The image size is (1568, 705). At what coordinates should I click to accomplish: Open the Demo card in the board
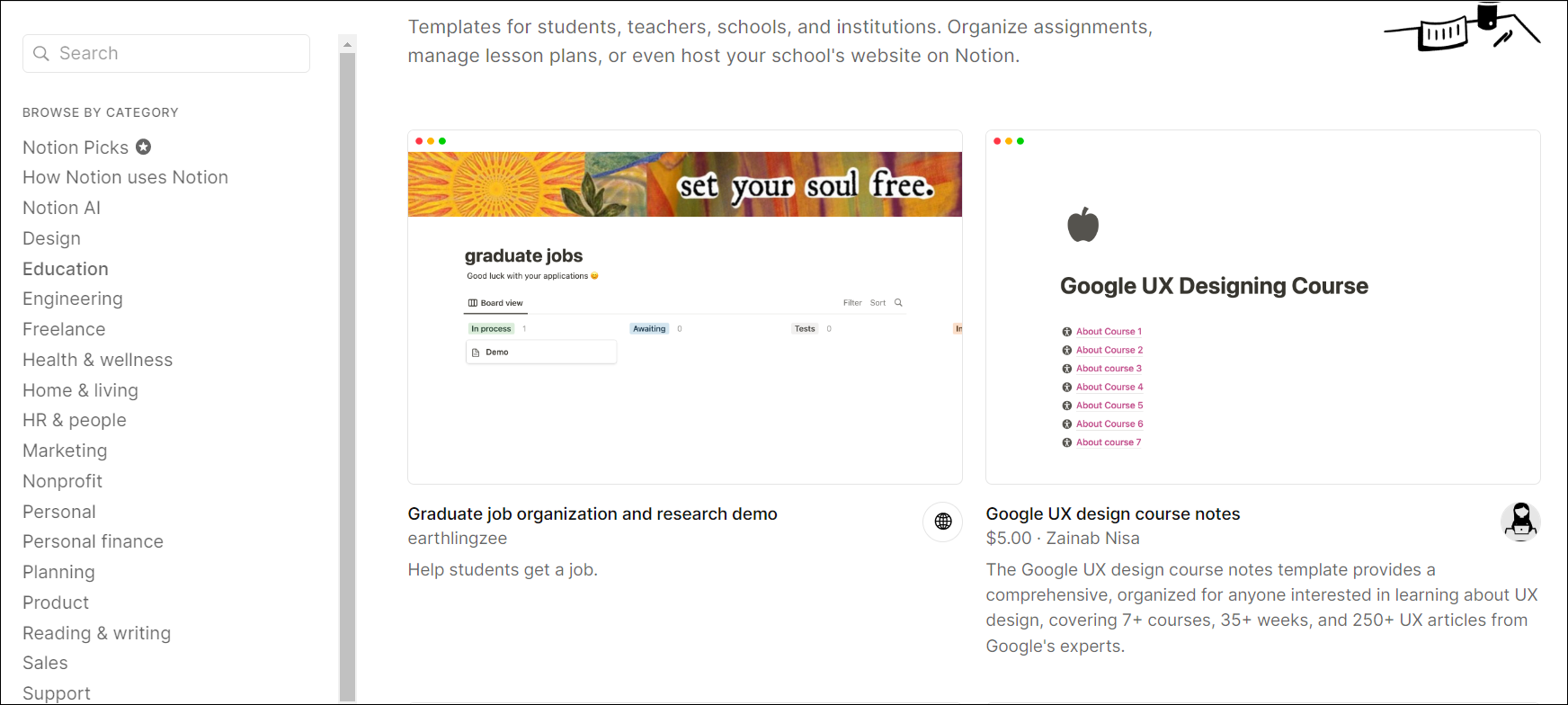[x=541, y=352]
